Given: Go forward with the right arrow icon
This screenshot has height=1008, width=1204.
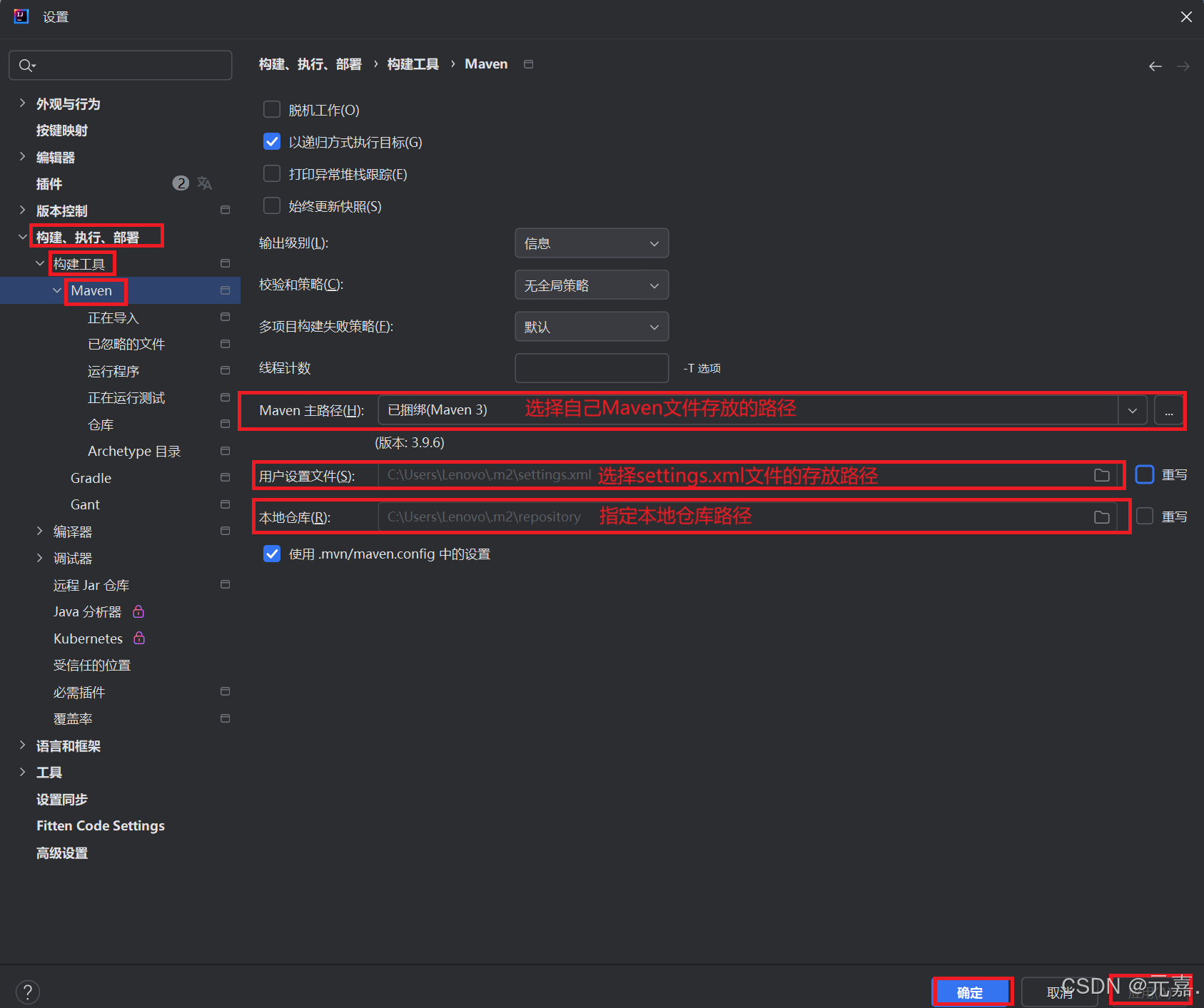Looking at the screenshot, I should click(x=1183, y=66).
